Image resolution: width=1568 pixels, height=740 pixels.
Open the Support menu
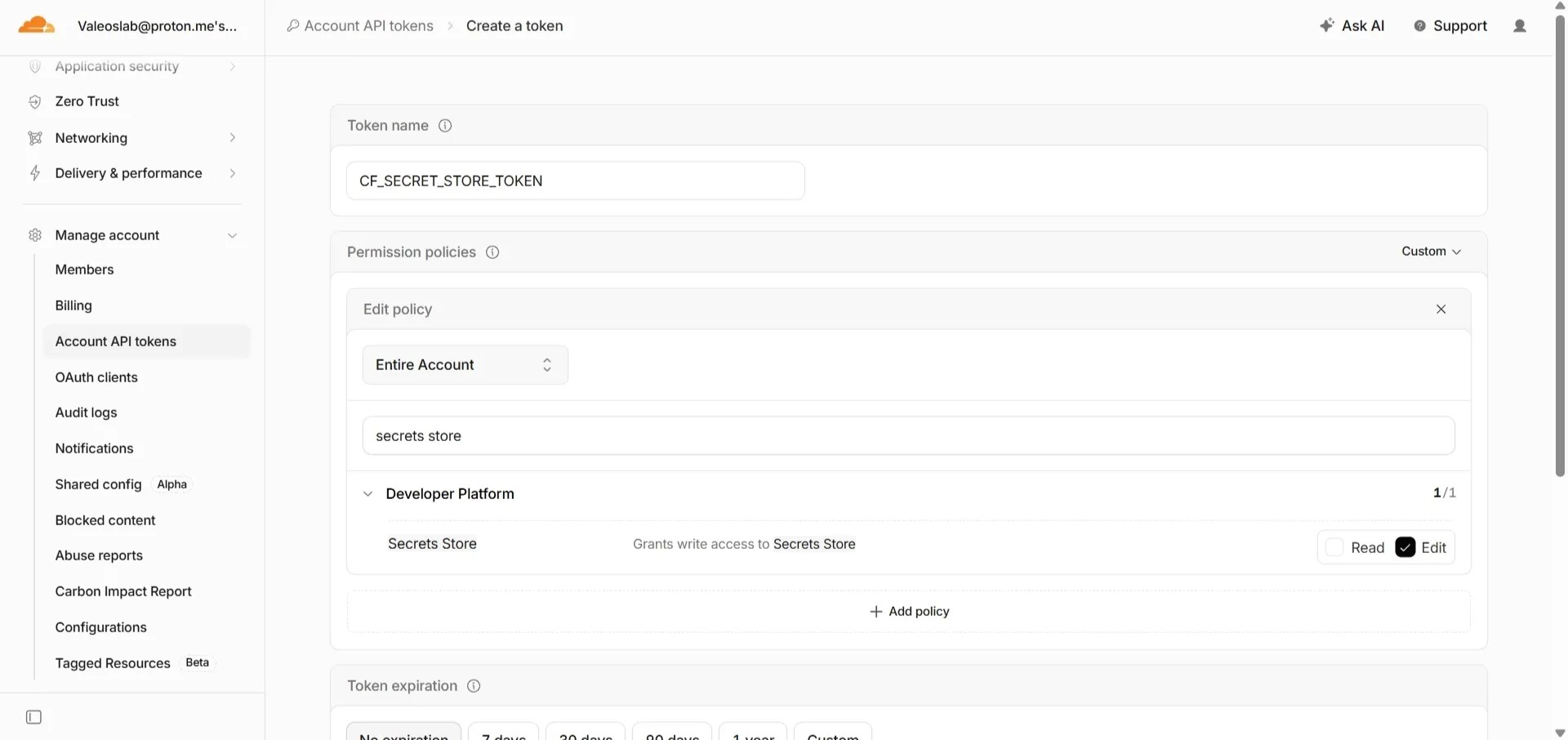1450,26
